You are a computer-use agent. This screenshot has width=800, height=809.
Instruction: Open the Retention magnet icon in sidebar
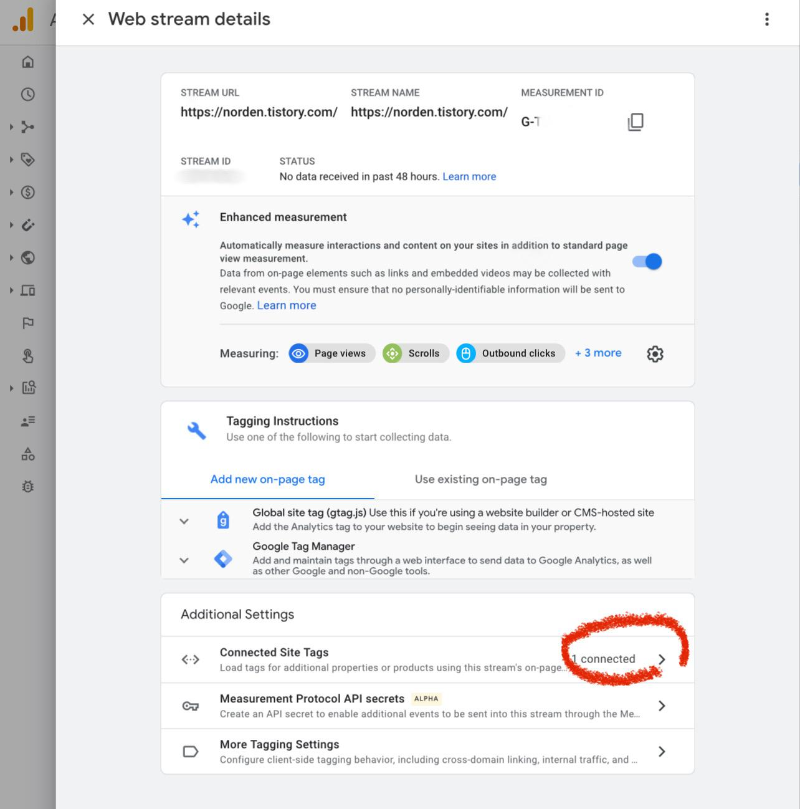point(28,225)
